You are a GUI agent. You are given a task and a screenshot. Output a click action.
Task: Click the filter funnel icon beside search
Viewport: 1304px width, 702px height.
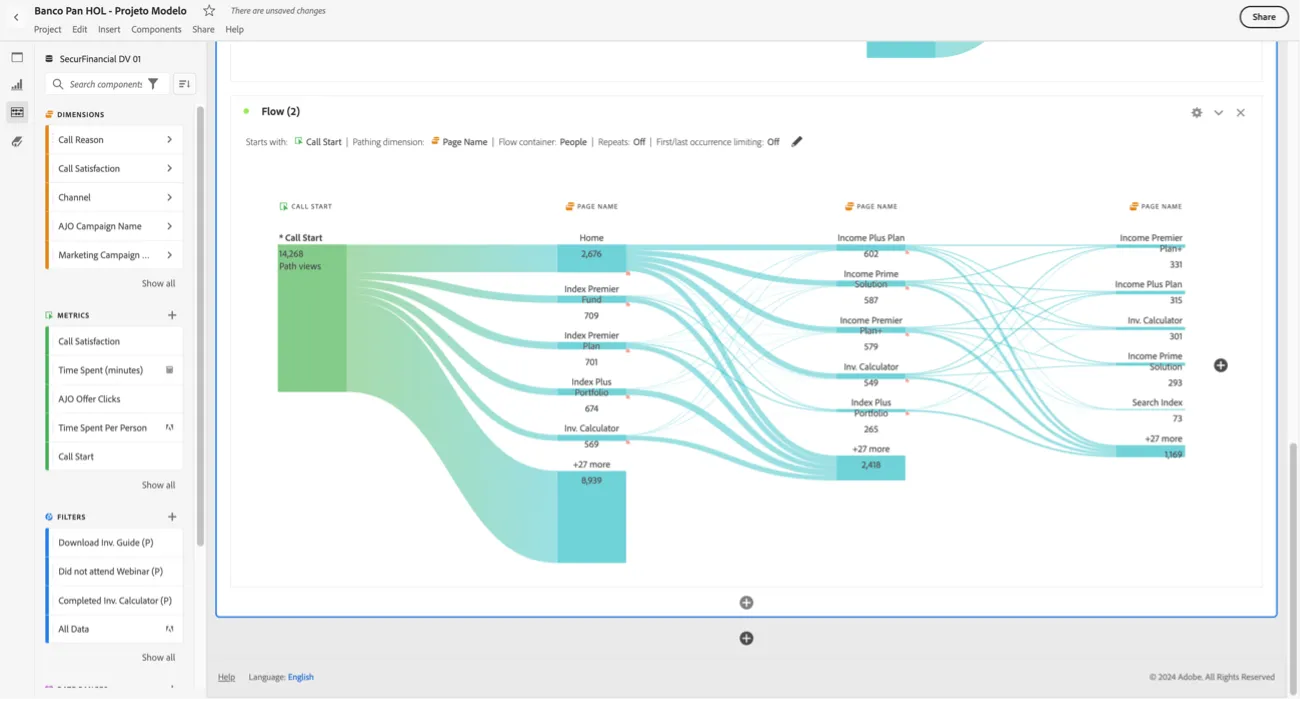153,84
